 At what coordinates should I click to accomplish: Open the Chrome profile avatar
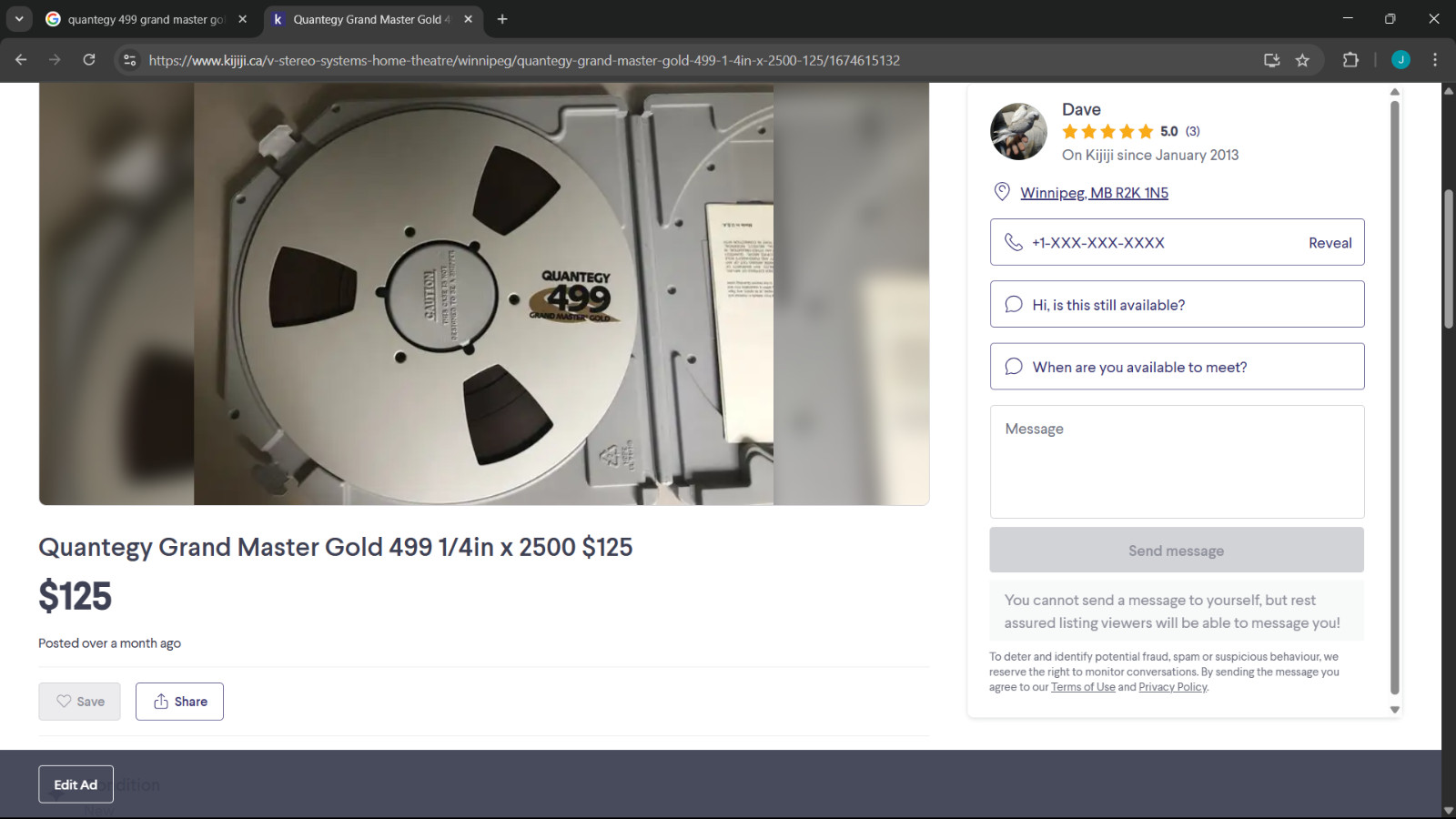[x=1400, y=60]
